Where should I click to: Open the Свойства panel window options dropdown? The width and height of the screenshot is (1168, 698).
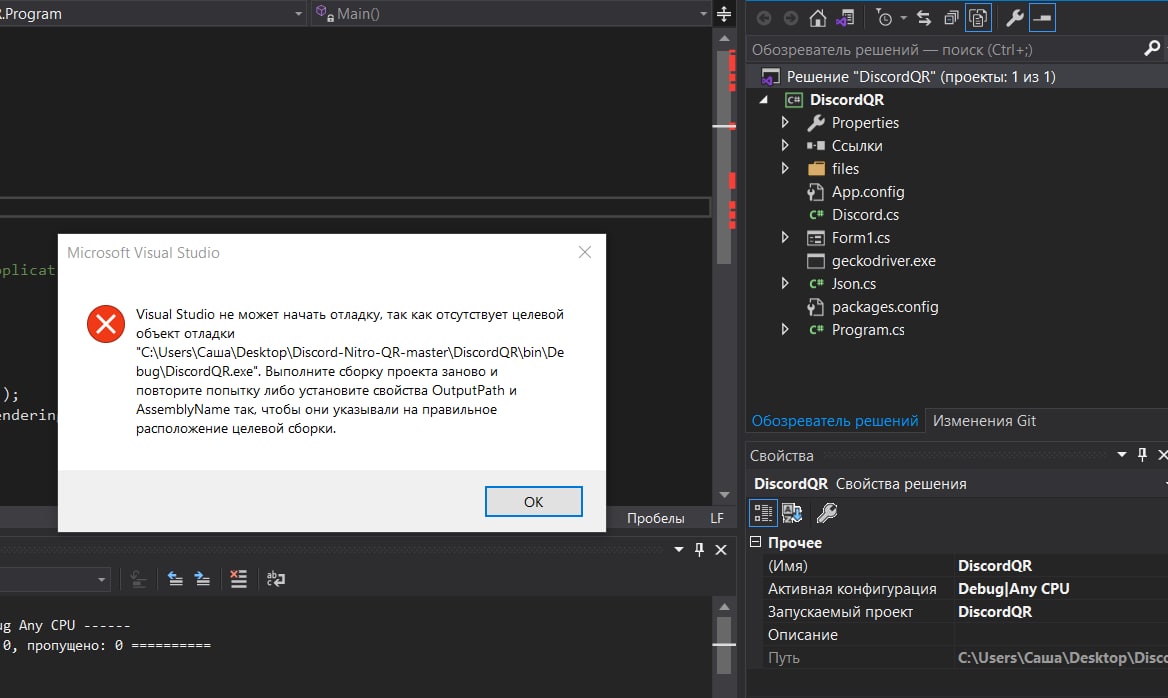tap(1122, 454)
